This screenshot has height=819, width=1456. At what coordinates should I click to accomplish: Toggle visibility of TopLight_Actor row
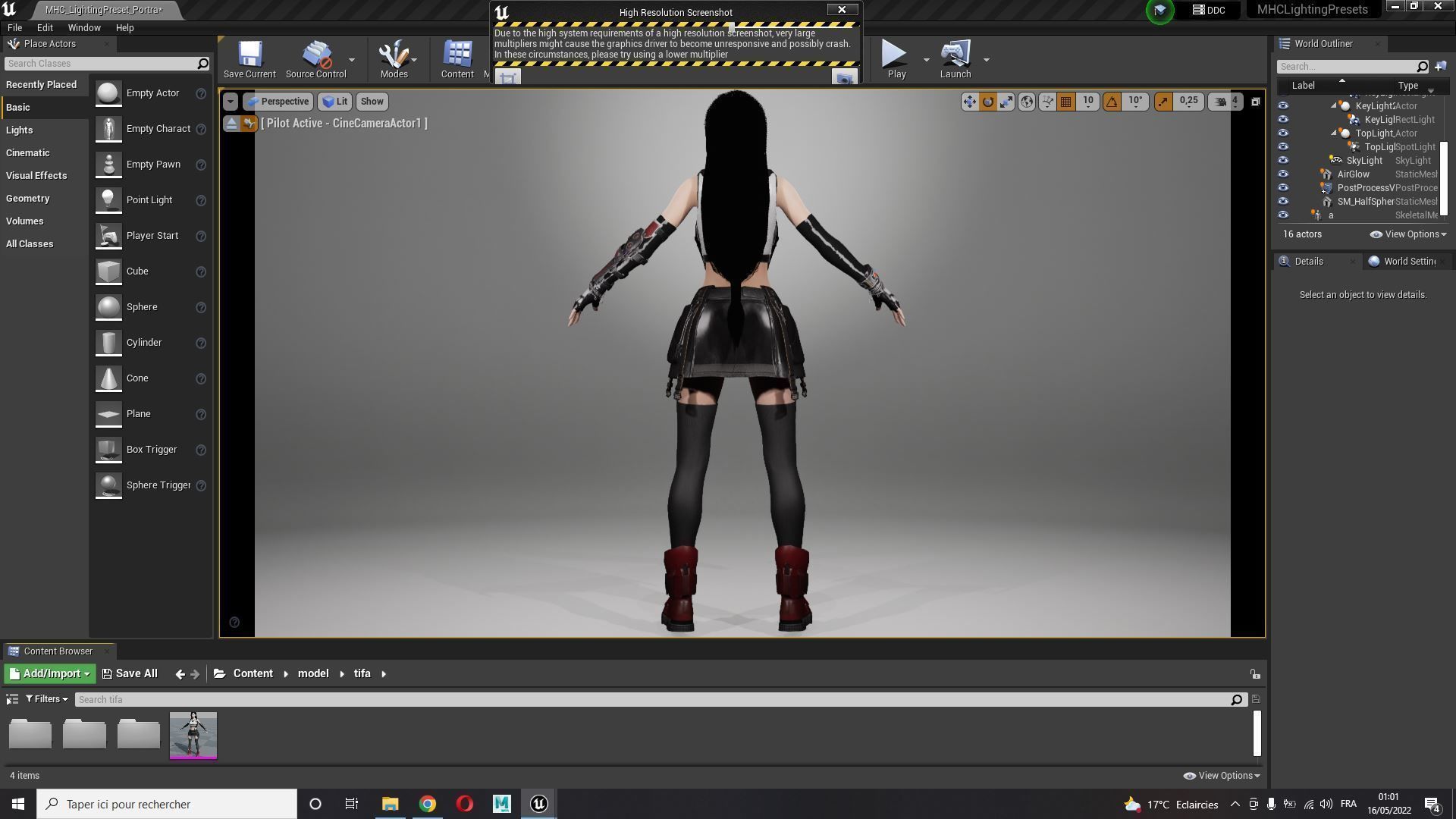pyautogui.click(x=1283, y=133)
